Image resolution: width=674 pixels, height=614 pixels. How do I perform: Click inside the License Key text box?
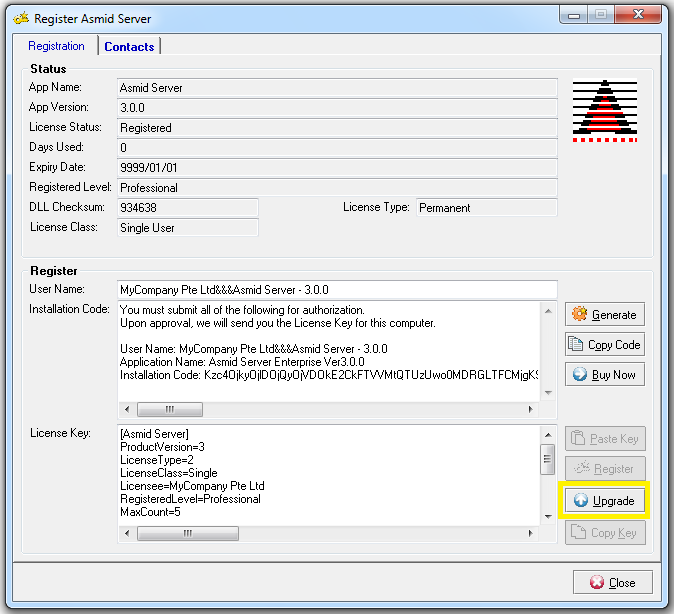click(x=328, y=472)
